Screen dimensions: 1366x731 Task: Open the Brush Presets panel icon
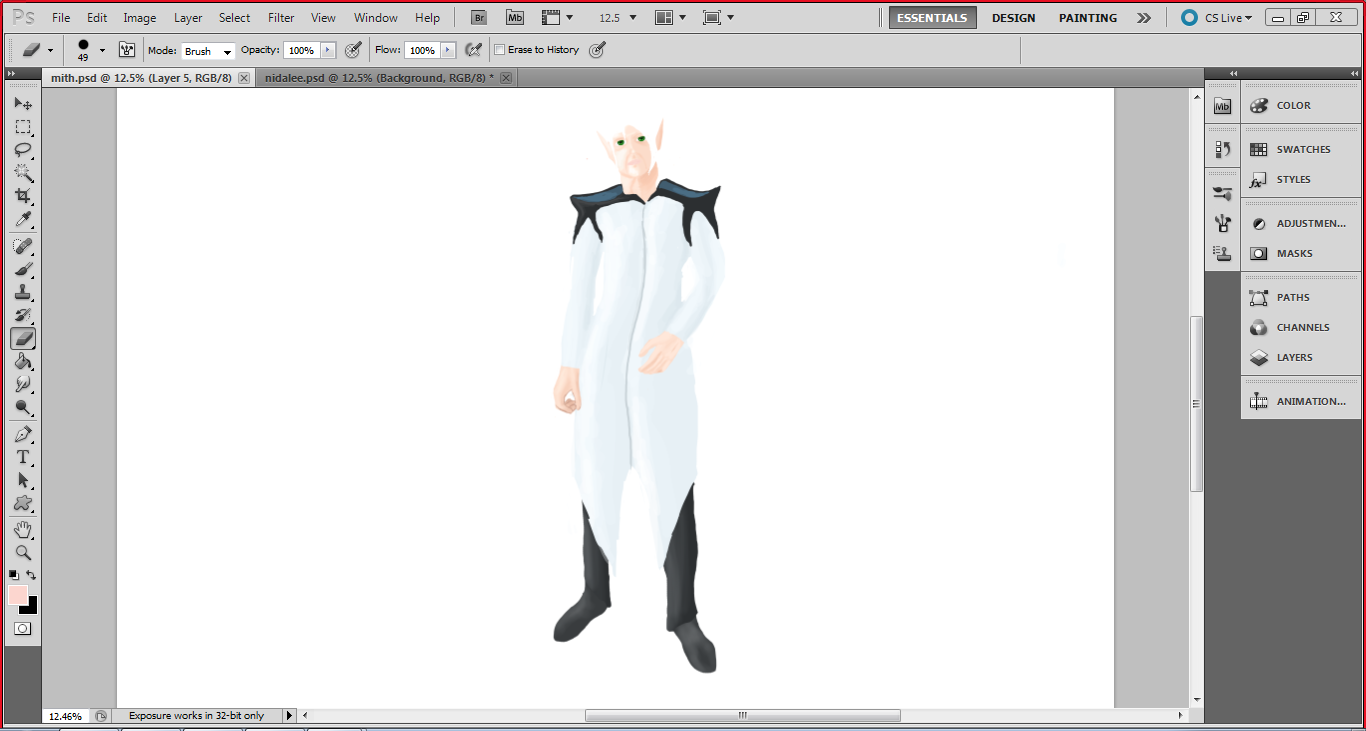click(1222, 193)
